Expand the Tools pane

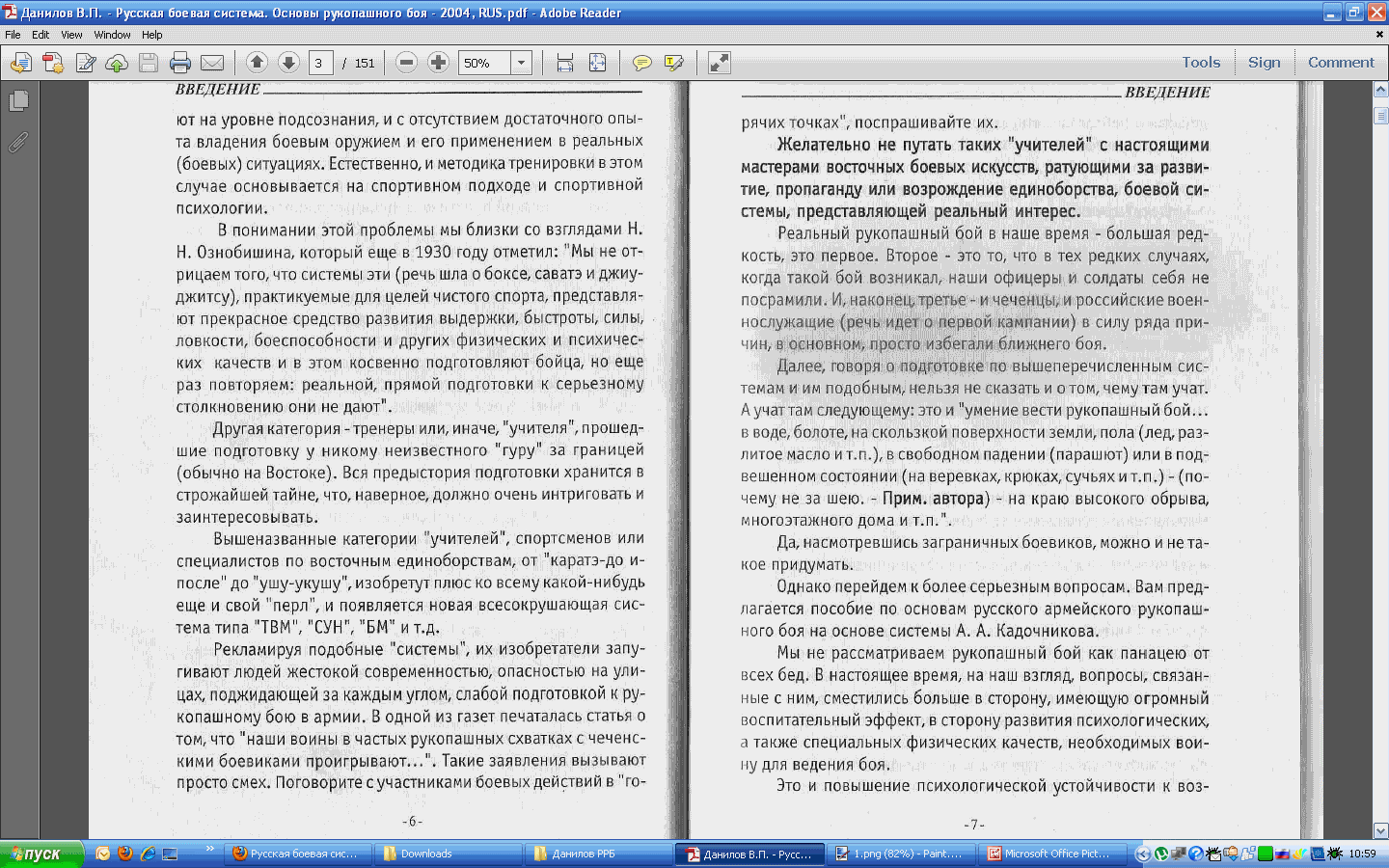[1201, 63]
